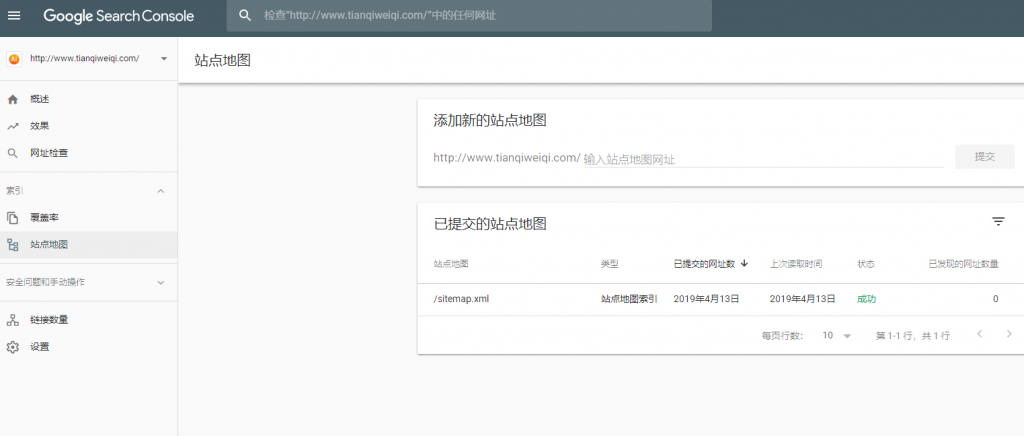Screen dimensions: 1024x436
Task: Open the filter icon in submitted sitemaps
Action: [998, 222]
